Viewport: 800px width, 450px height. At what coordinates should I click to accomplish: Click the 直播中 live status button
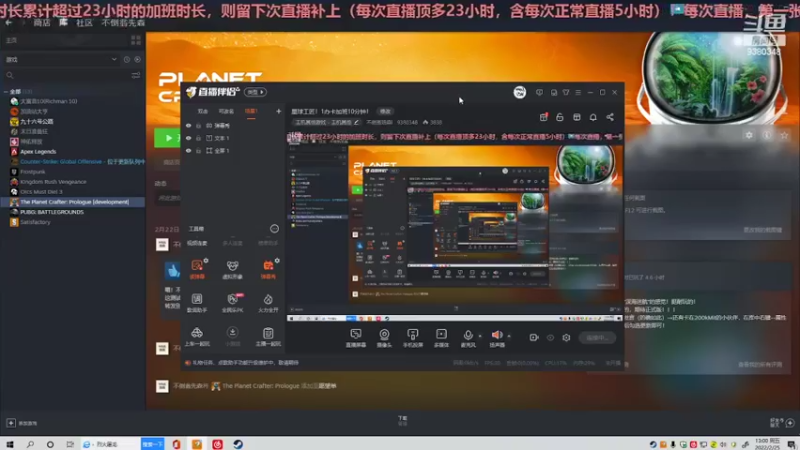click(597, 337)
